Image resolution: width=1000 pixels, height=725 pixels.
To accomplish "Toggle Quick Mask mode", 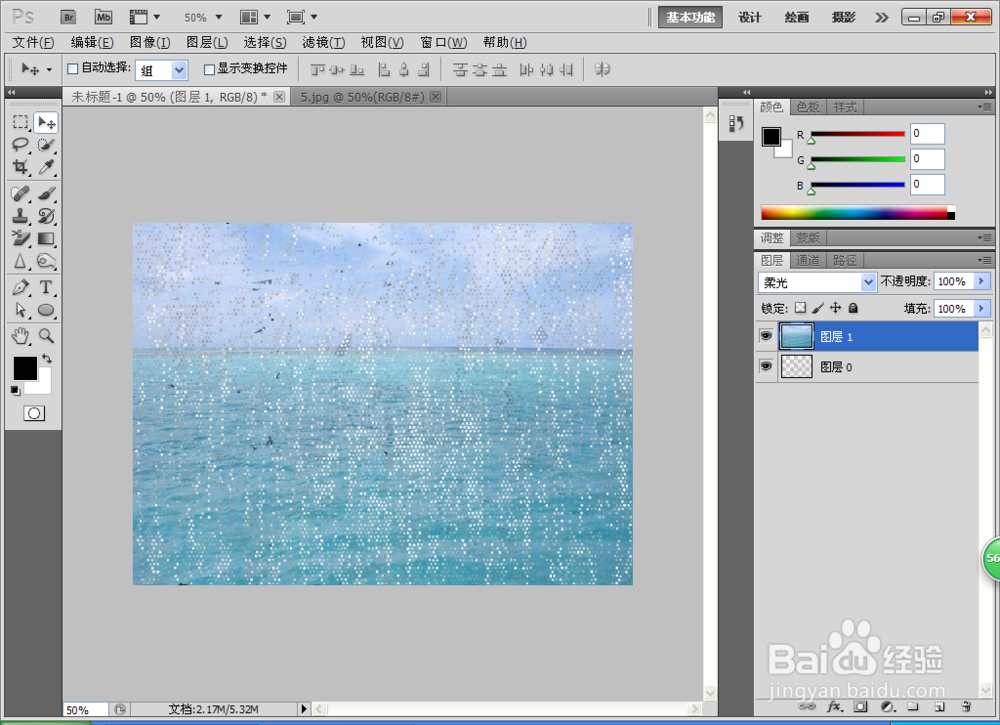I will (34, 413).
